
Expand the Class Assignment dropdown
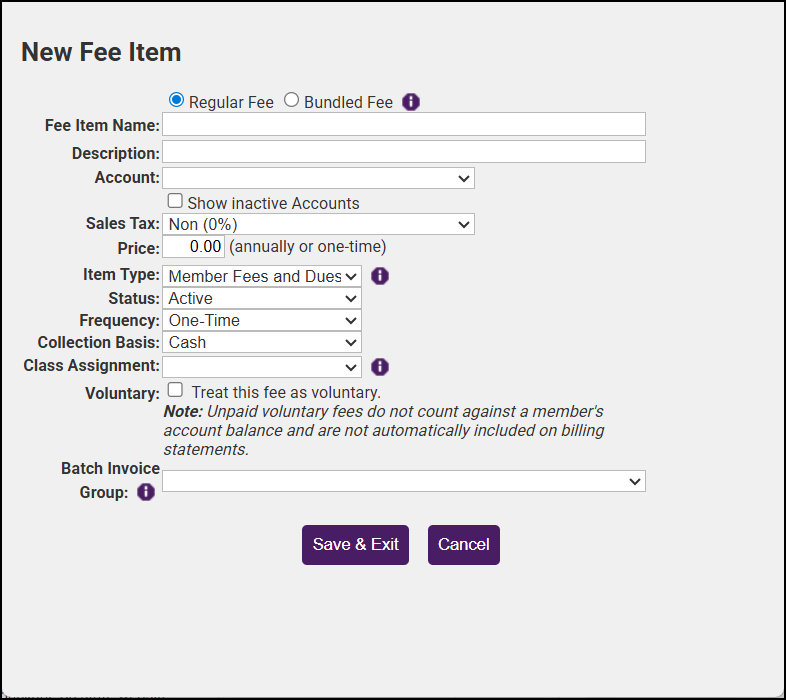[x=262, y=367]
